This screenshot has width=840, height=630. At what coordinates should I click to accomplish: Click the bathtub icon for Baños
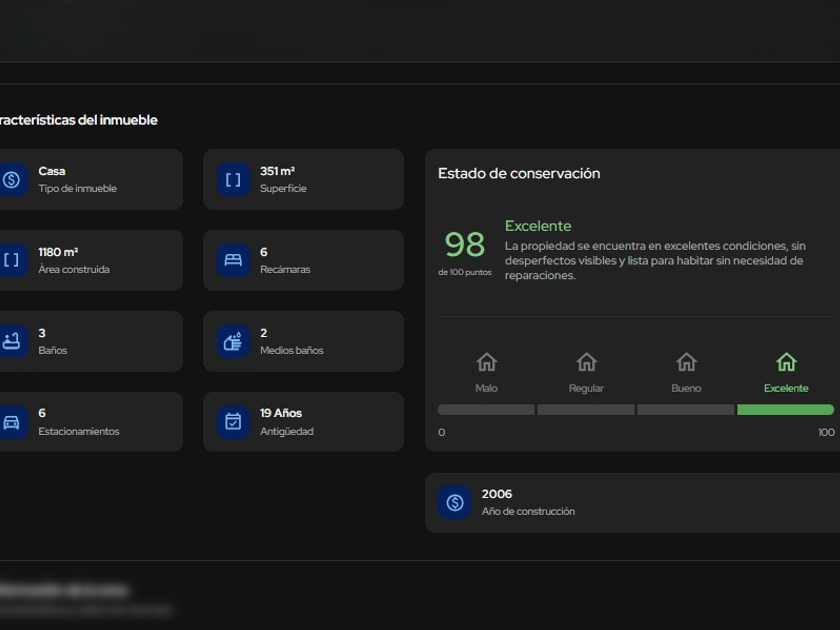coord(12,341)
